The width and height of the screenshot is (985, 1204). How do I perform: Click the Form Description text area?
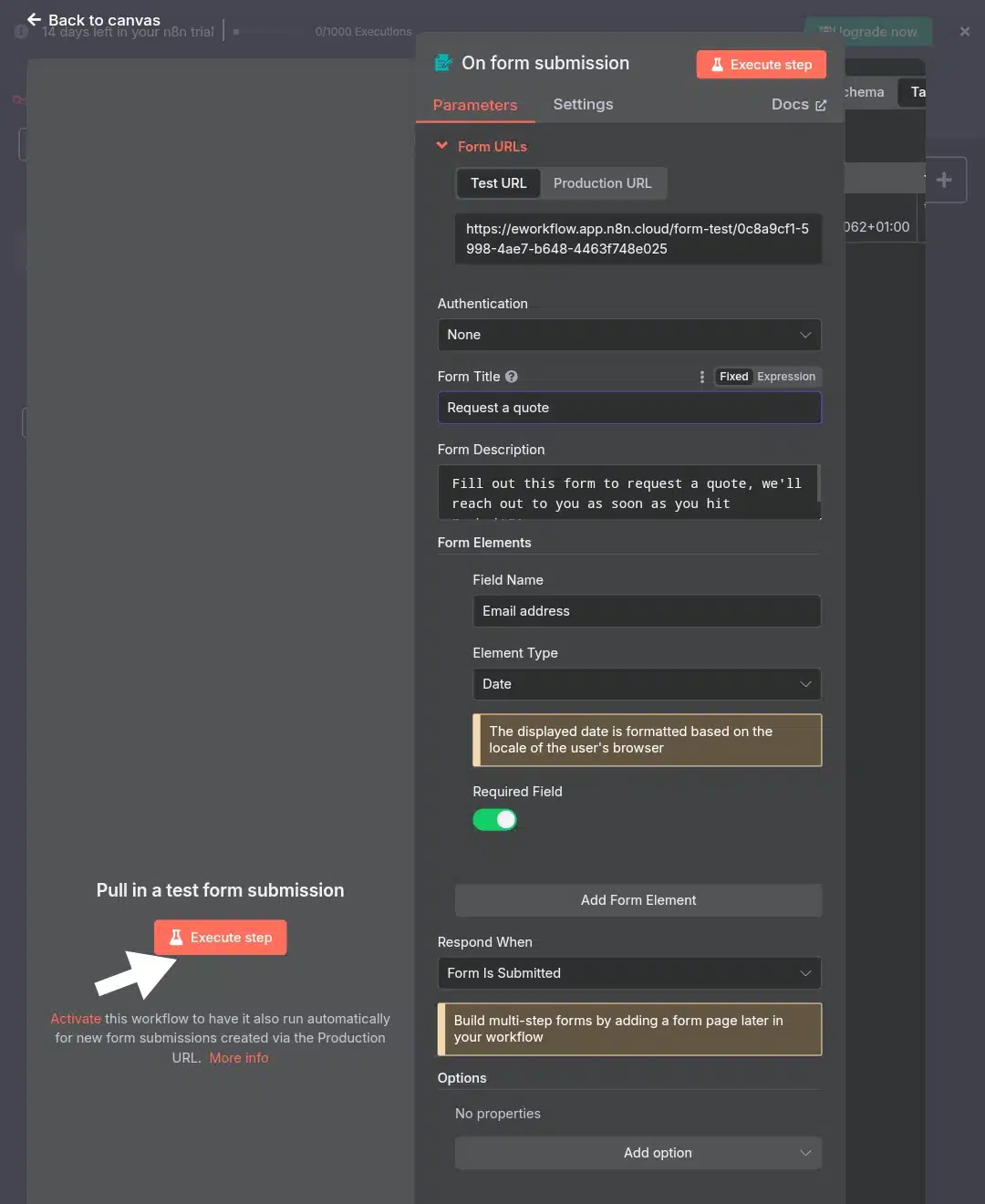pyautogui.click(x=629, y=493)
